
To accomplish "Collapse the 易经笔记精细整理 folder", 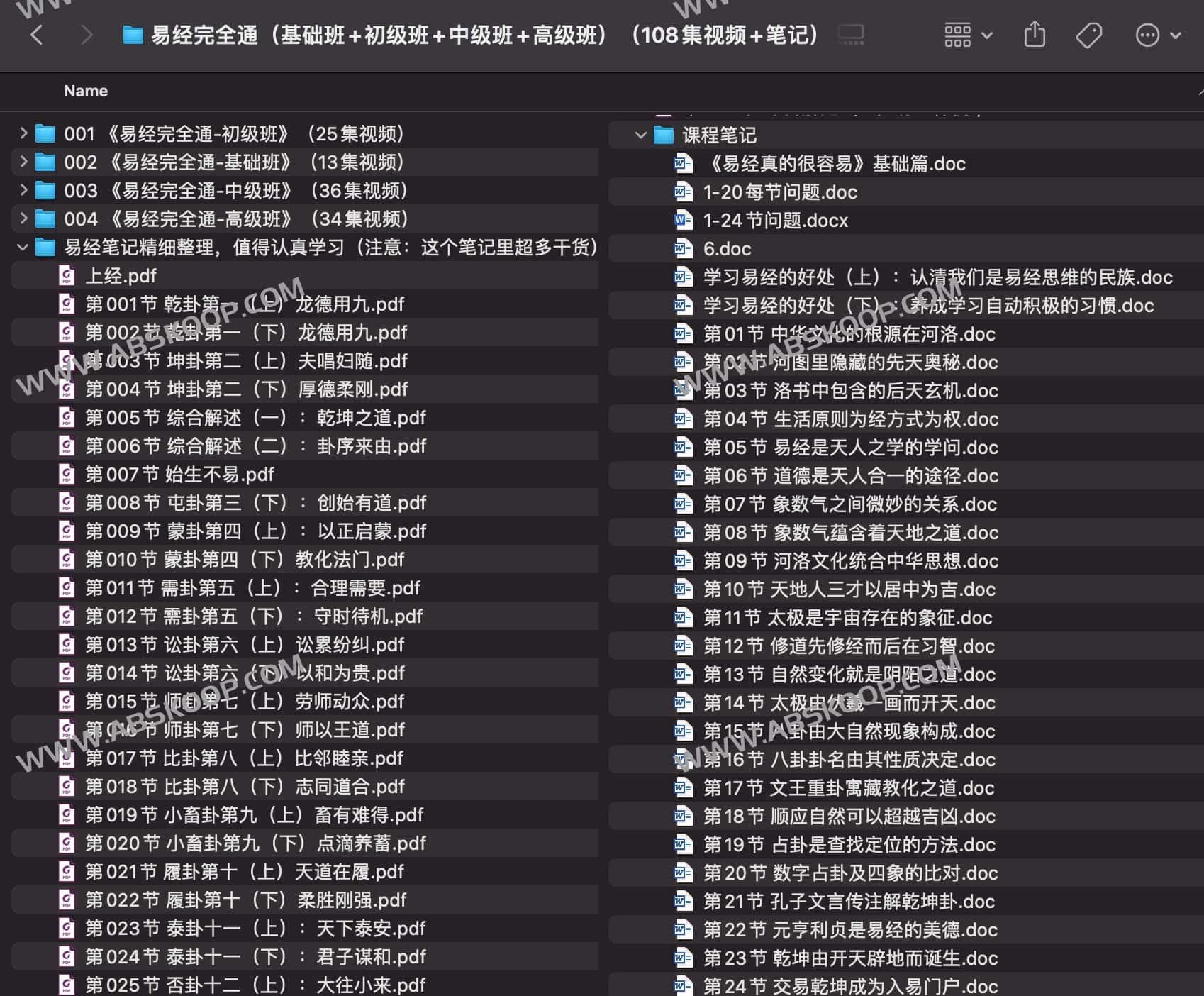I will point(22,248).
